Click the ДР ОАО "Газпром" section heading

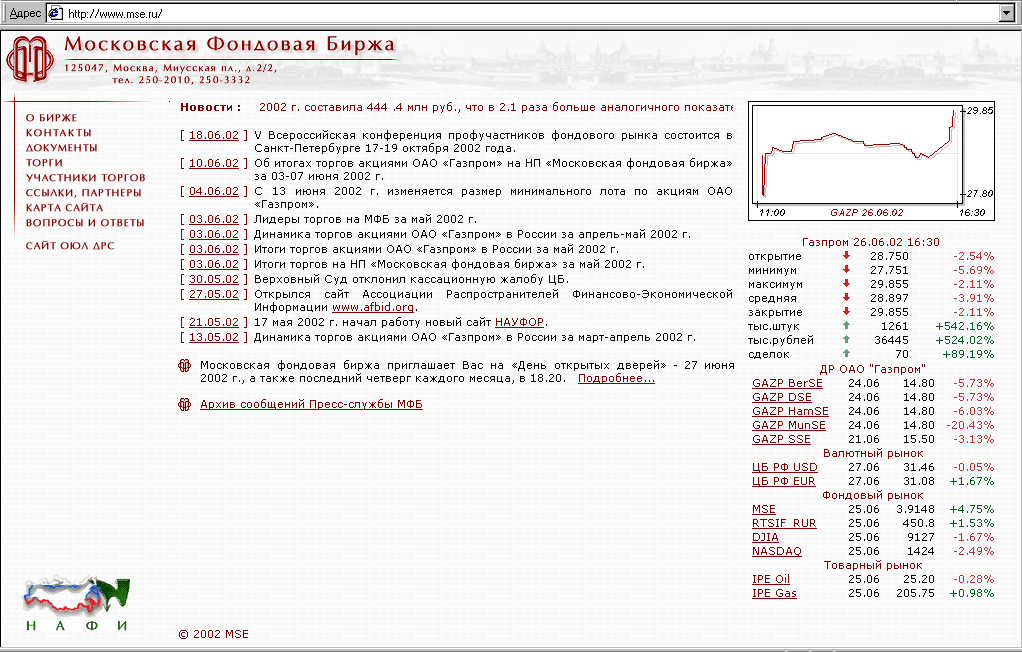coord(872,370)
